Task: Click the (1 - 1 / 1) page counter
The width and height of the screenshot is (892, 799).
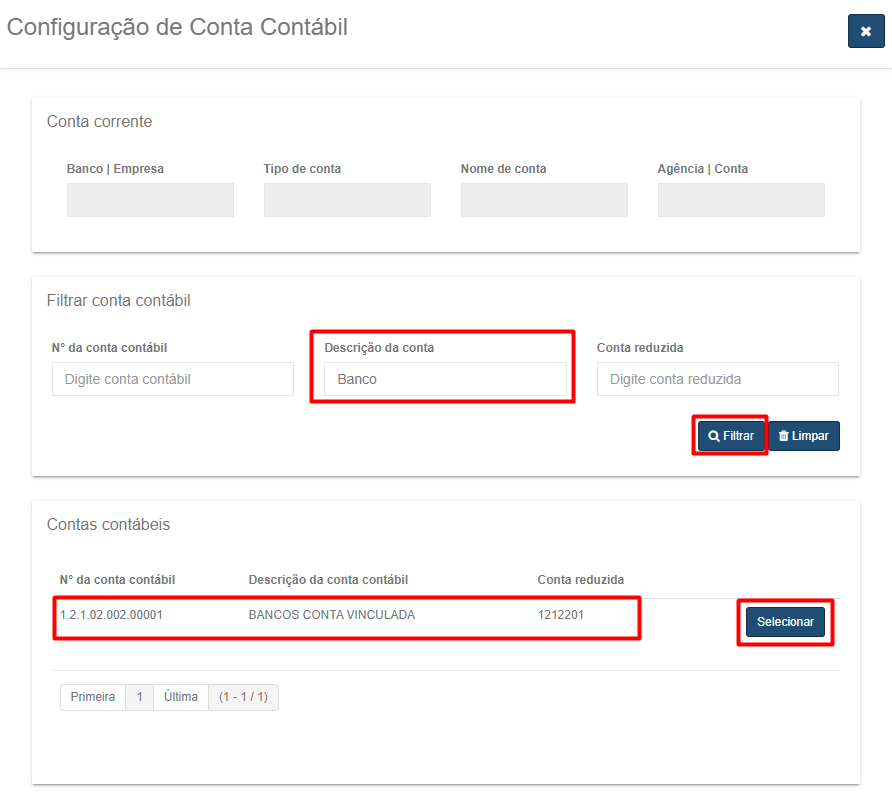Action: (x=243, y=697)
